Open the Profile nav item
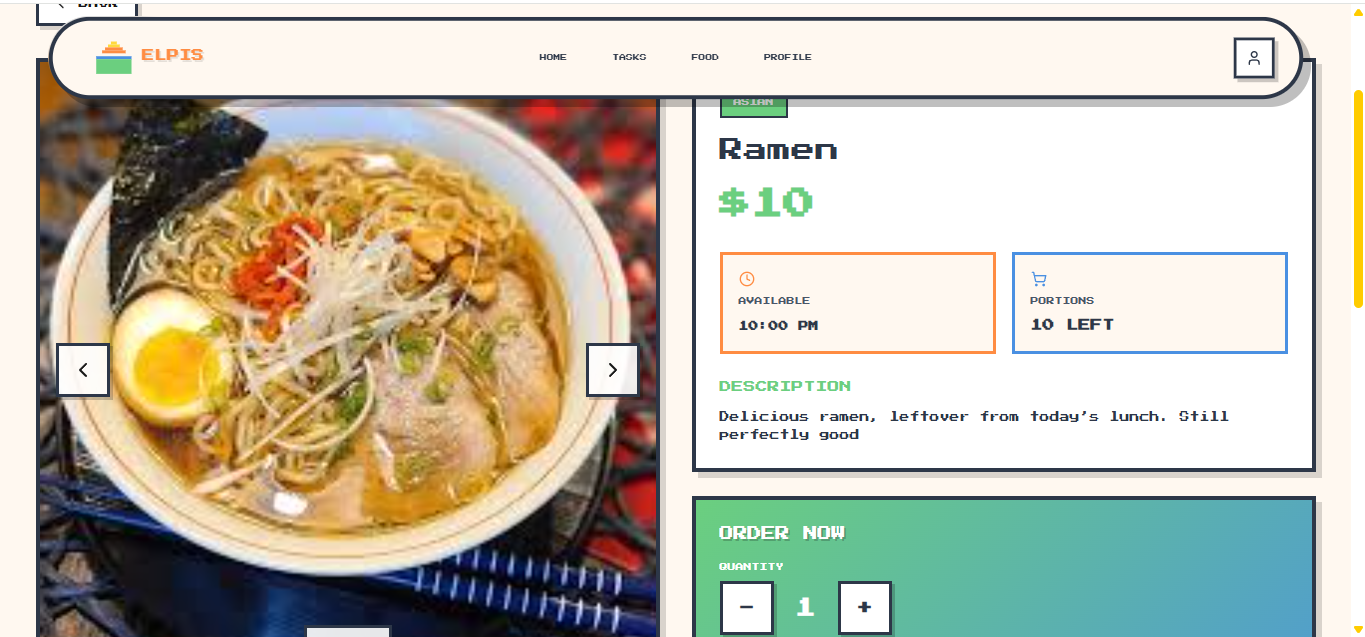 click(787, 57)
